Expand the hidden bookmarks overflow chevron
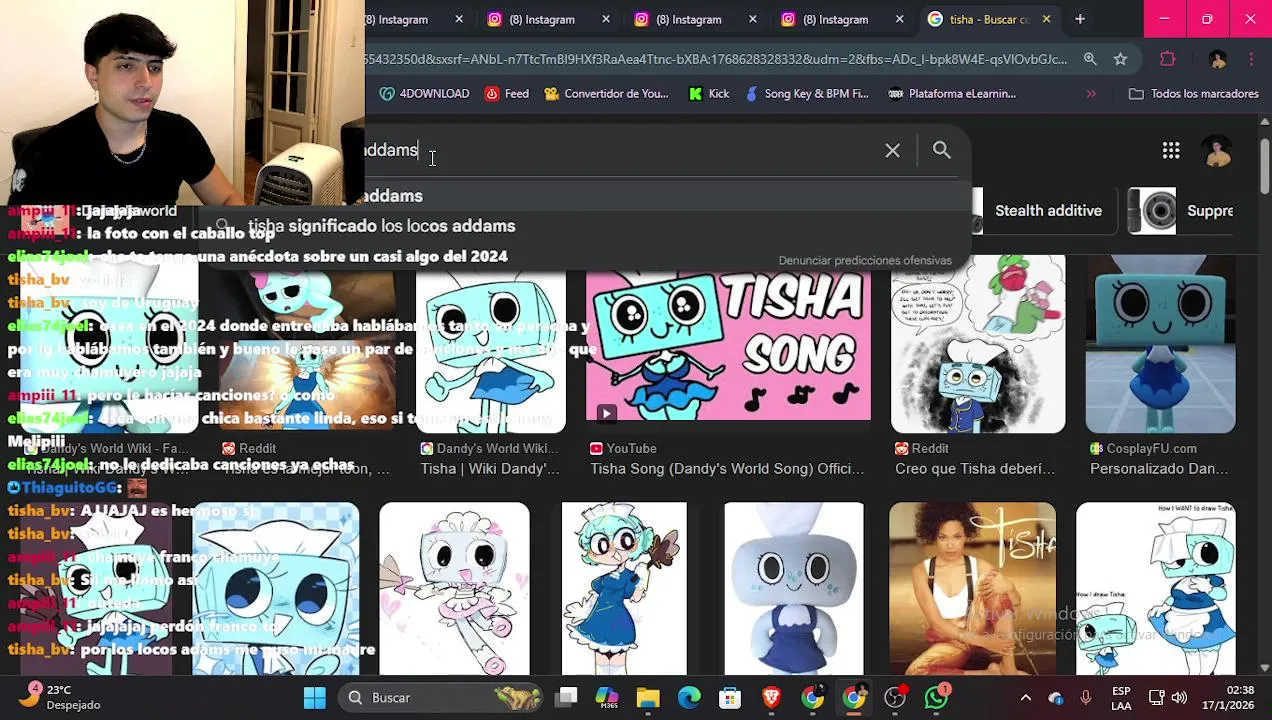Screen dimensions: 1272x720 coord(1091,93)
